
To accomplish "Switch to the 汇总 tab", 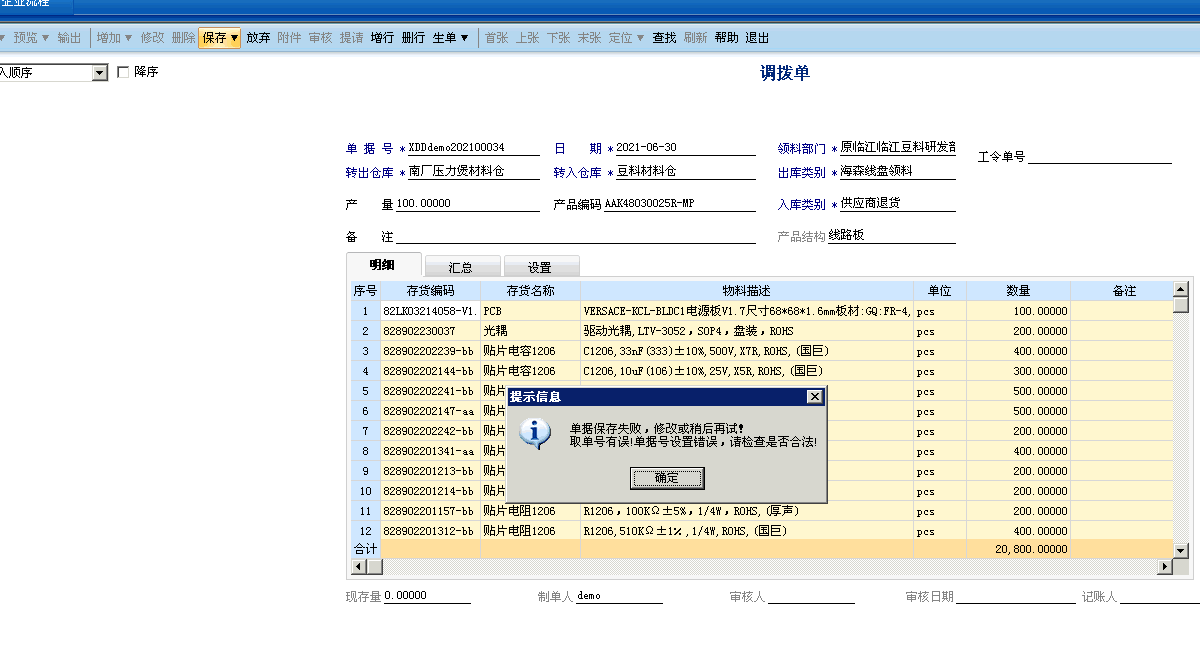I will point(461,267).
